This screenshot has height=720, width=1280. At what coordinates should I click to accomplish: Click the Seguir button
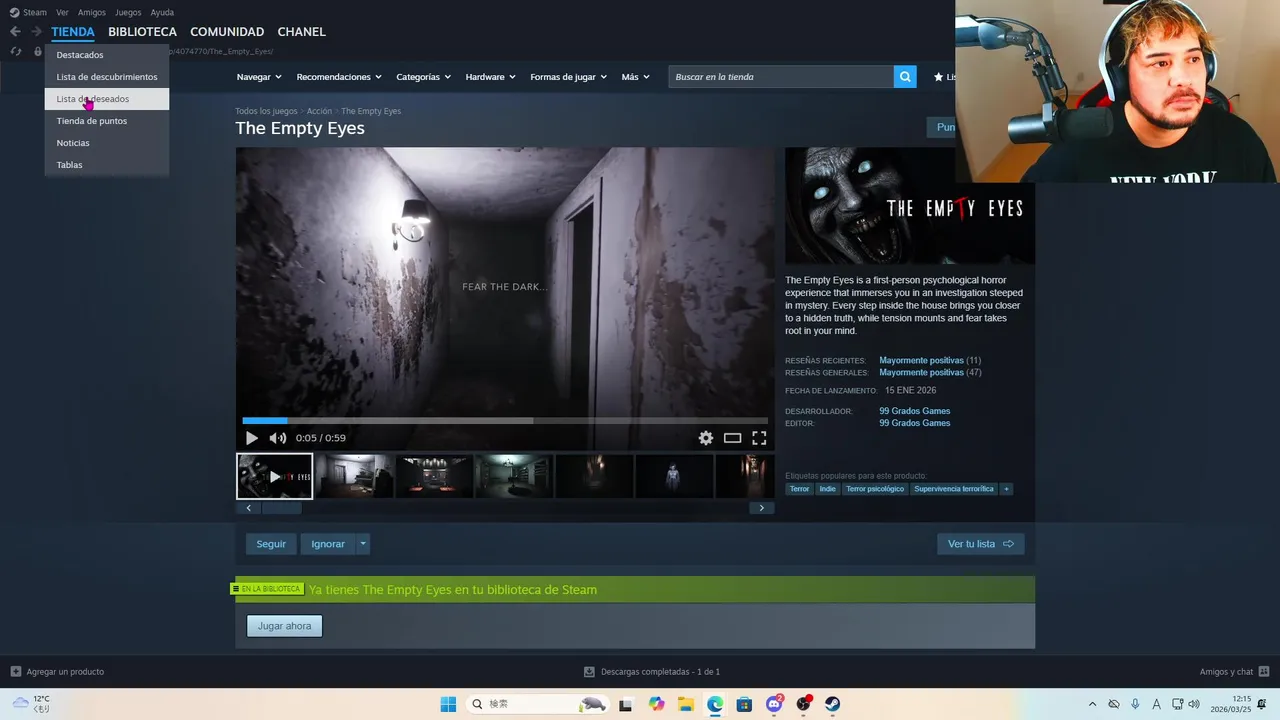pyautogui.click(x=271, y=544)
